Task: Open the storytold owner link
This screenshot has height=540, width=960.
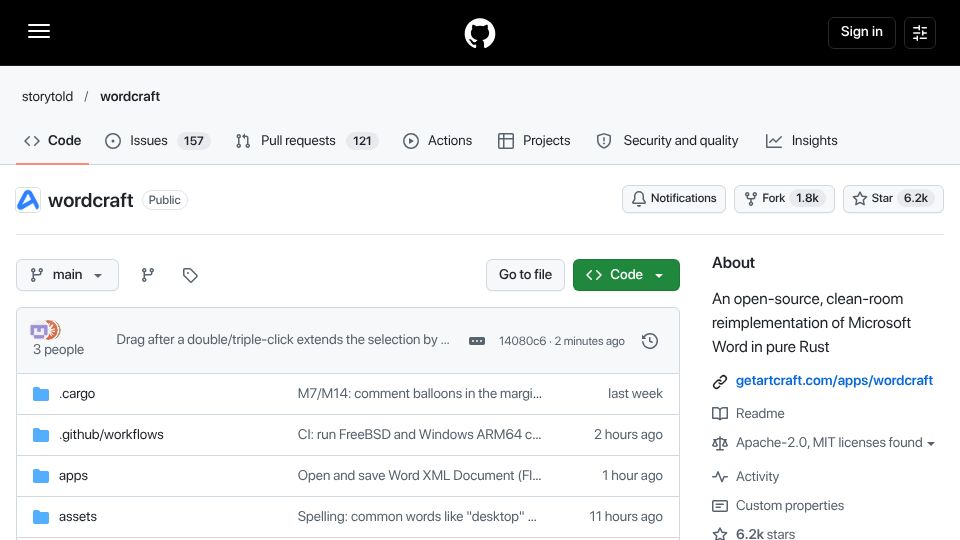Action: coord(47,97)
